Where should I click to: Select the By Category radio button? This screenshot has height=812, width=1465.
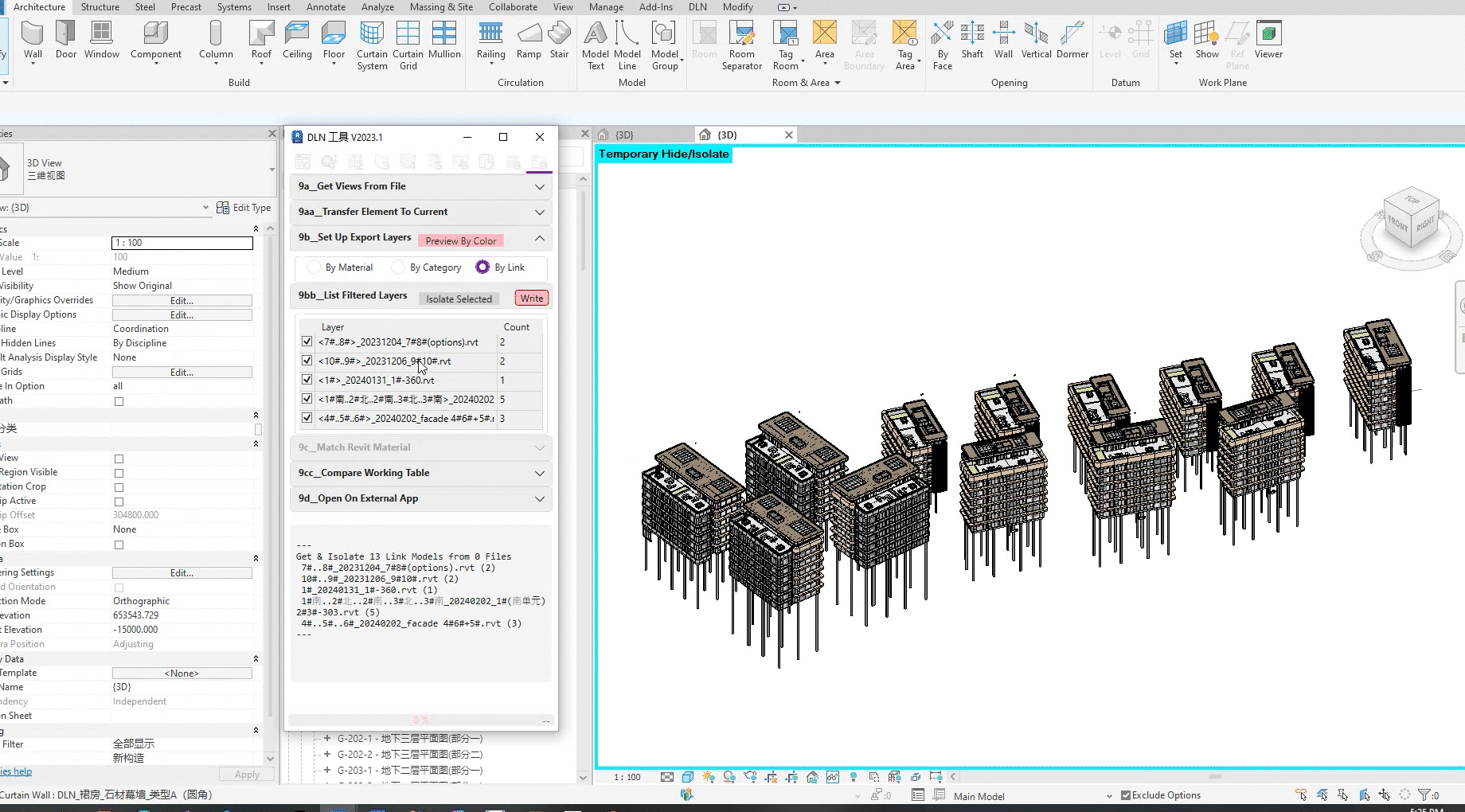[399, 267]
